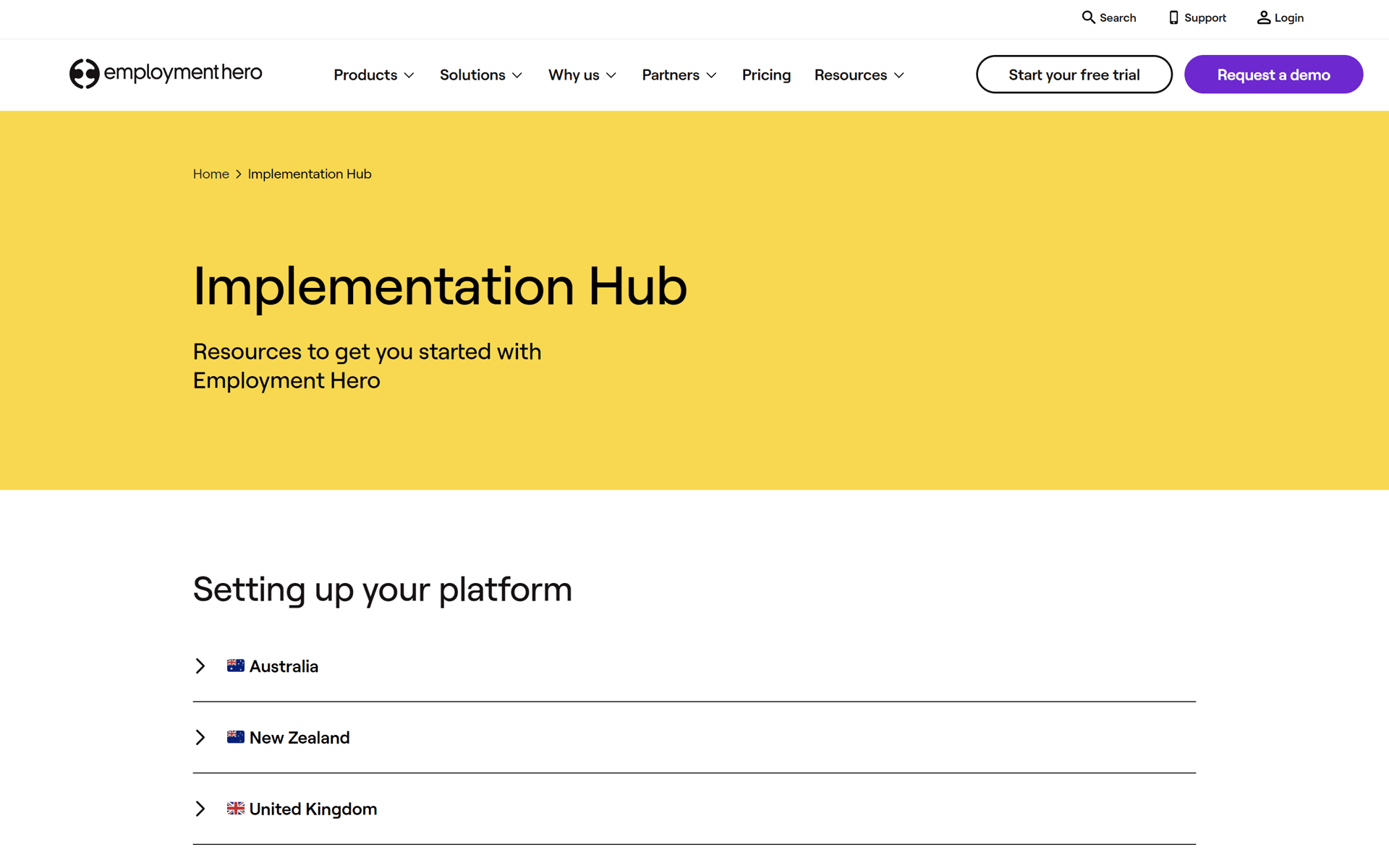1389x868 pixels.
Task: Click the Setting up your platform heading
Action: pos(383,590)
